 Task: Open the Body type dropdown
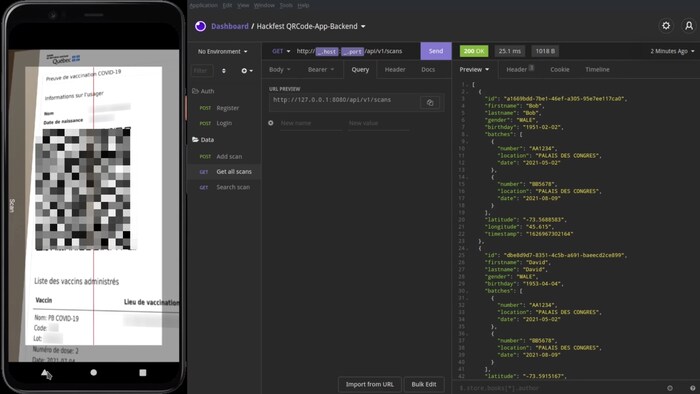point(279,70)
